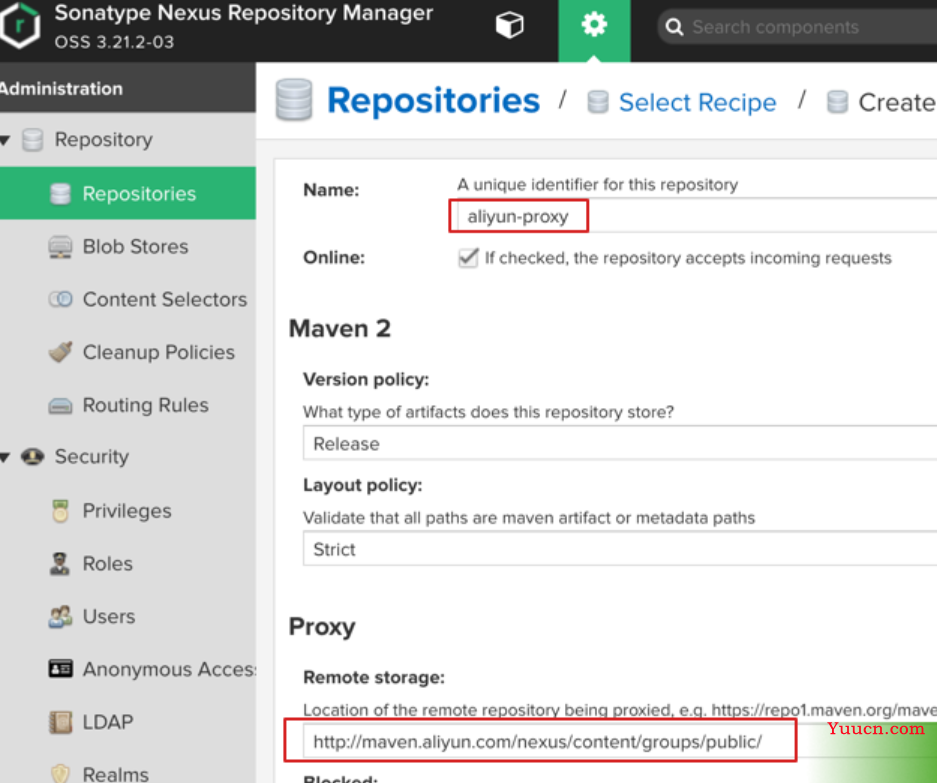Open Cleanup Policies
This screenshot has width=937, height=783.
pos(158,352)
